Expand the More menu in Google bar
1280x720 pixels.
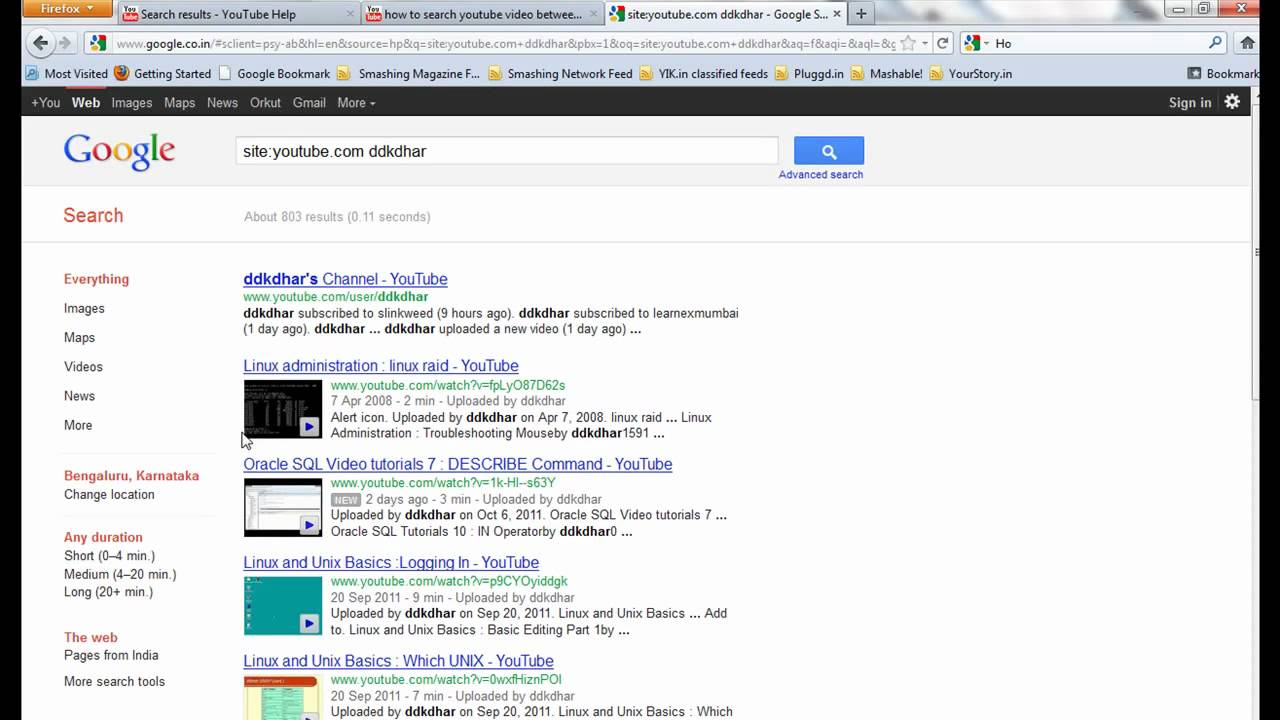356,103
